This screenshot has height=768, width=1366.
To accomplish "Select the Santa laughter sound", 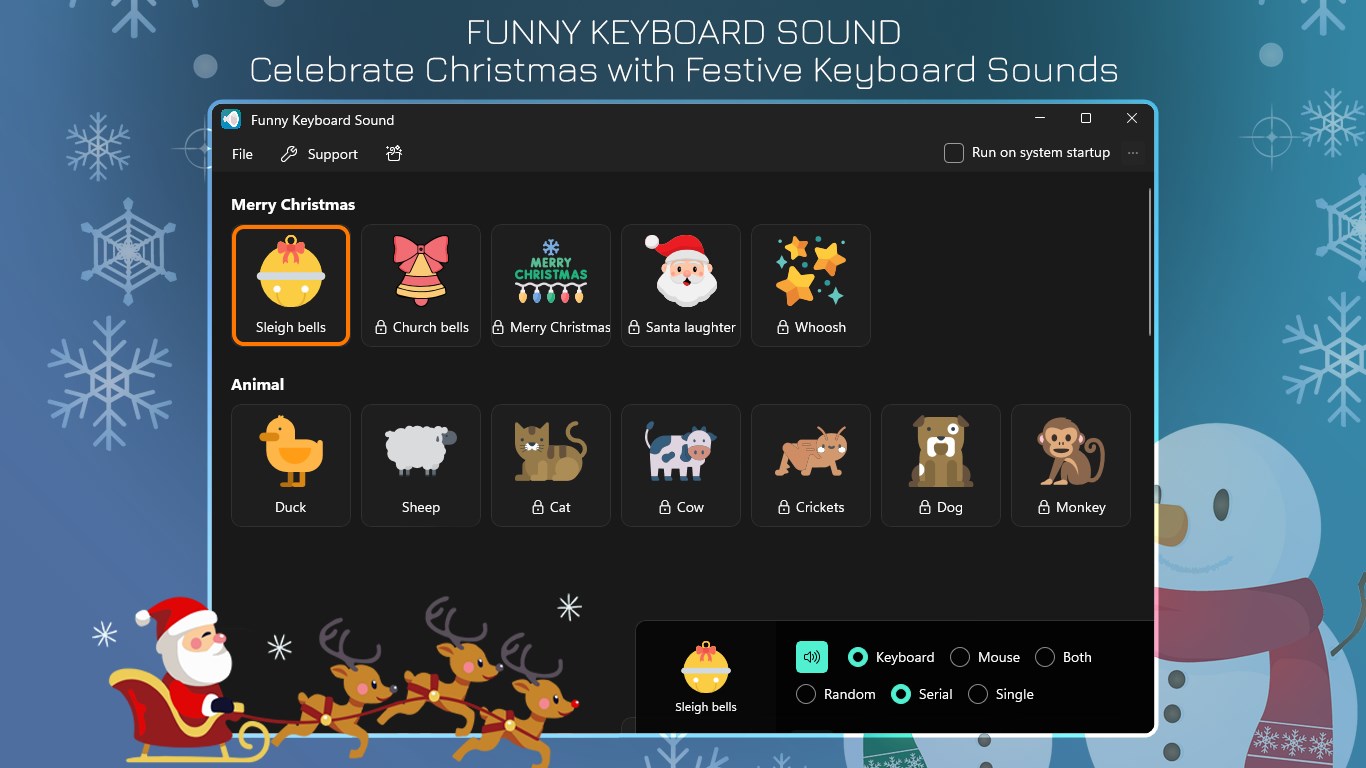I will click(681, 285).
